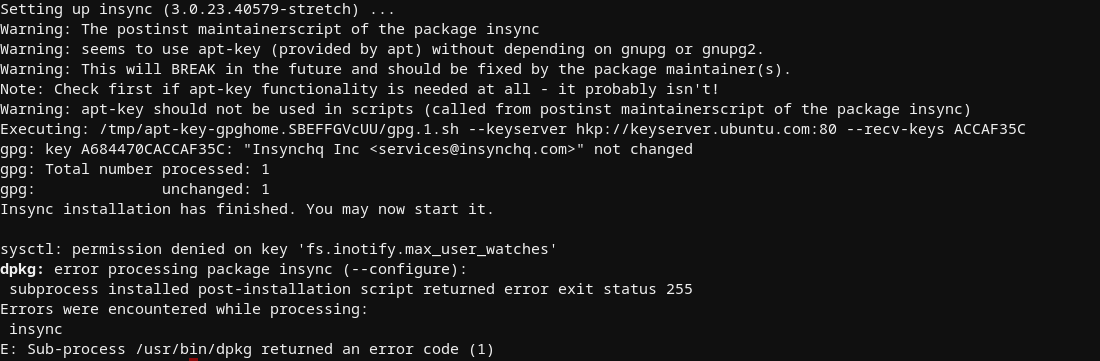Click 'The postinst maintainerscript' warning line
1100x361 pixels.
click(270, 29)
